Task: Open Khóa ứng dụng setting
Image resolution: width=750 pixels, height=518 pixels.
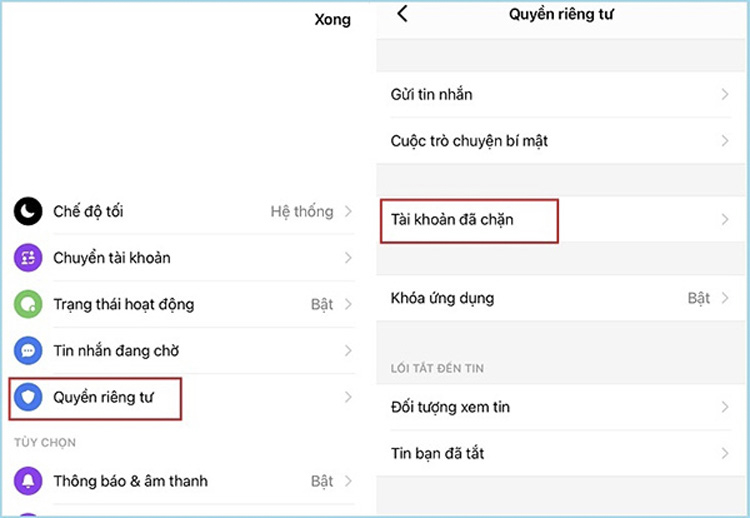Action: coord(561,298)
